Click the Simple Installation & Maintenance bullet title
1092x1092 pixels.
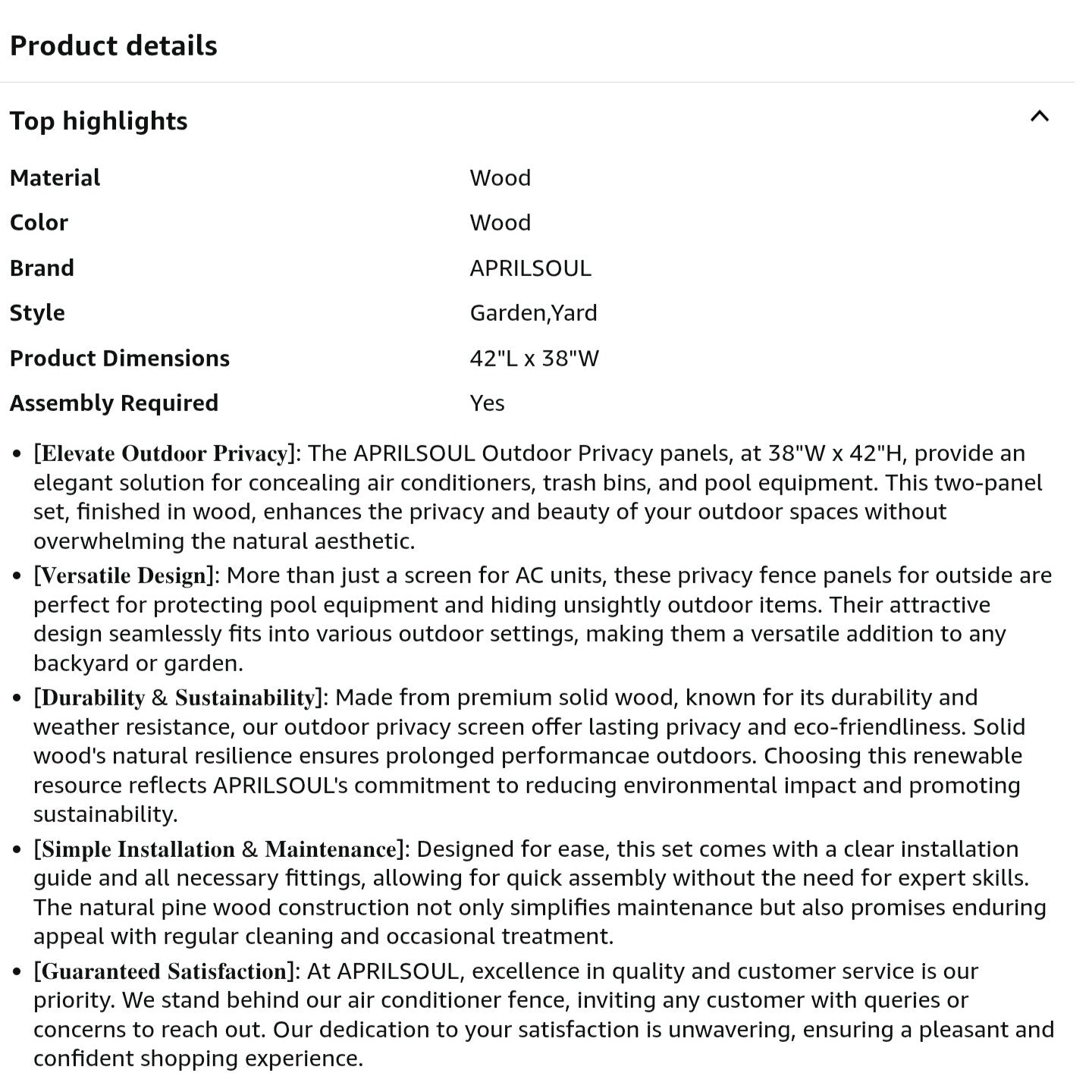(x=219, y=849)
